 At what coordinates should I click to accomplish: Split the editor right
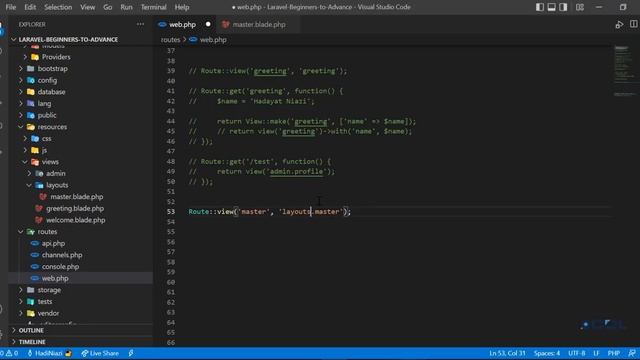tap(633, 24)
